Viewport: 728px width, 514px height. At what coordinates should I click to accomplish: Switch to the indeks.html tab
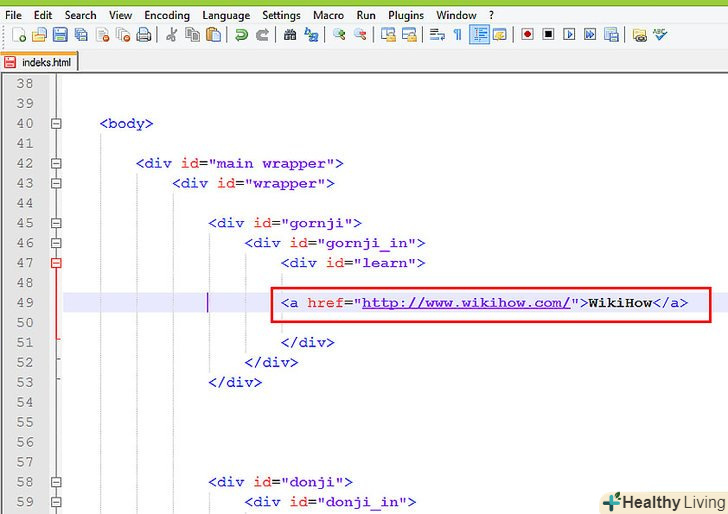[41, 62]
